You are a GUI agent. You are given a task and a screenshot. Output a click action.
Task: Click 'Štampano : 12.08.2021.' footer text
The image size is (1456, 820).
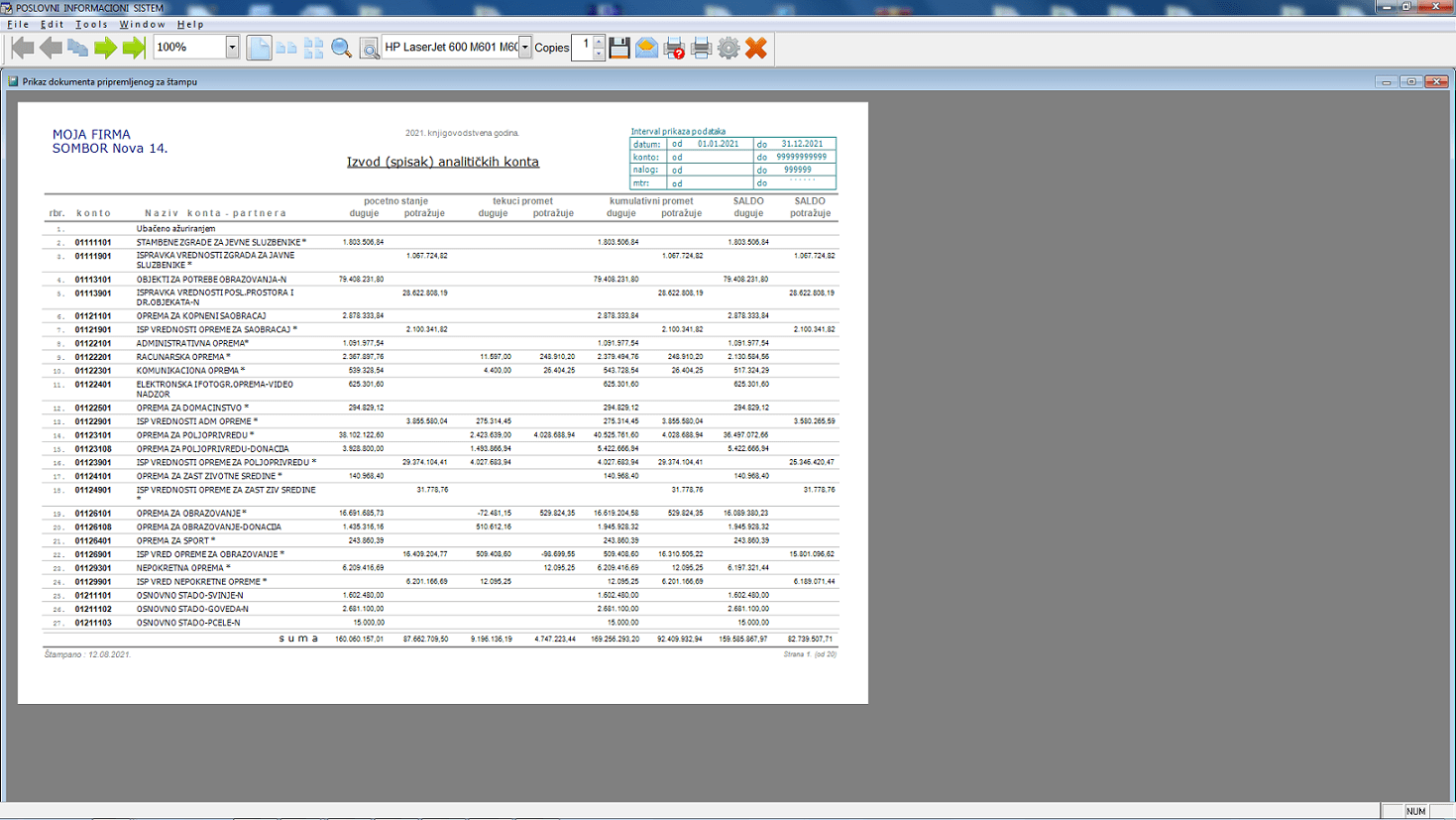(x=87, y=654)
